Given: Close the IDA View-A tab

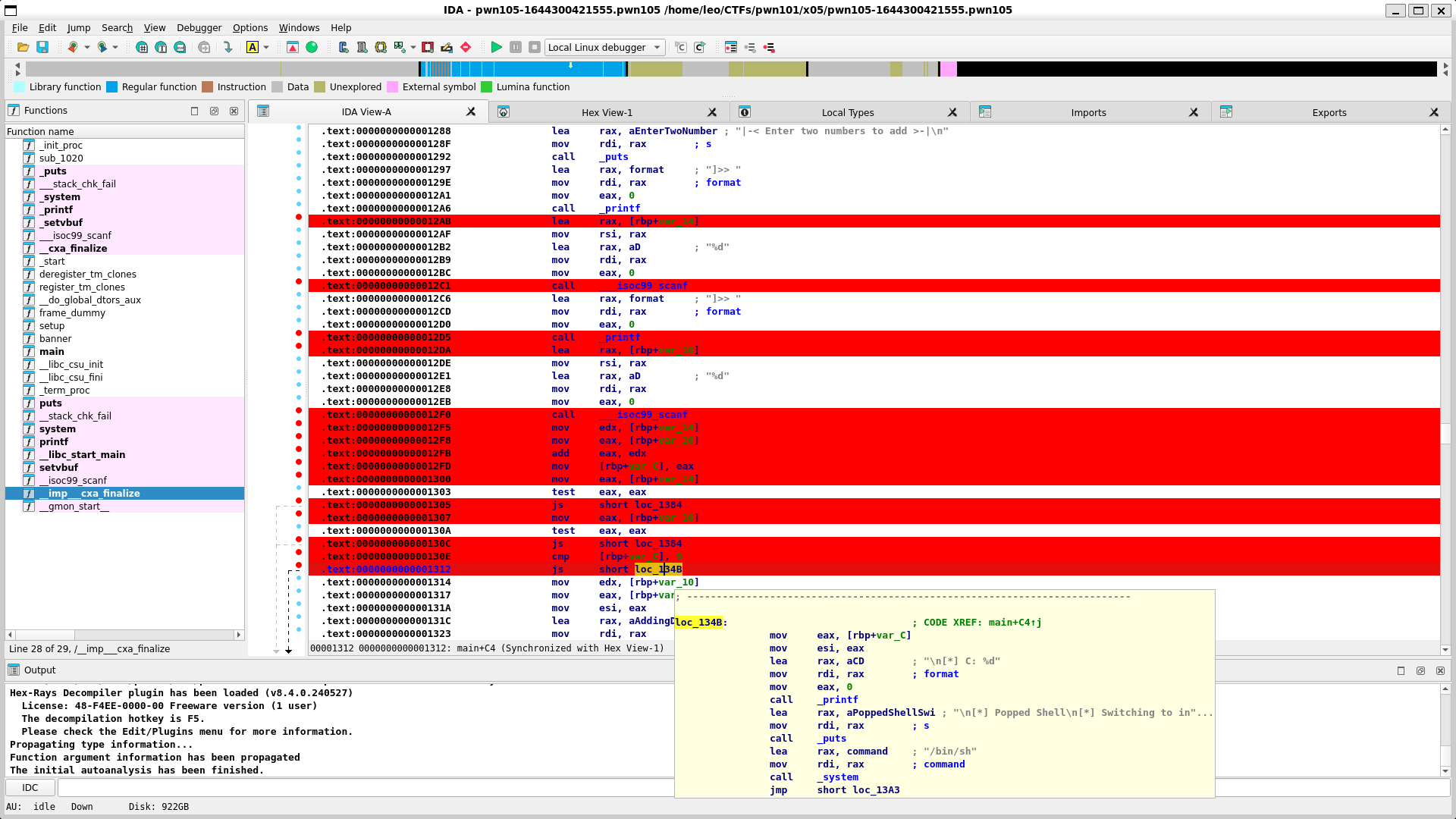Looking at the screenshot, I should 471,111.
